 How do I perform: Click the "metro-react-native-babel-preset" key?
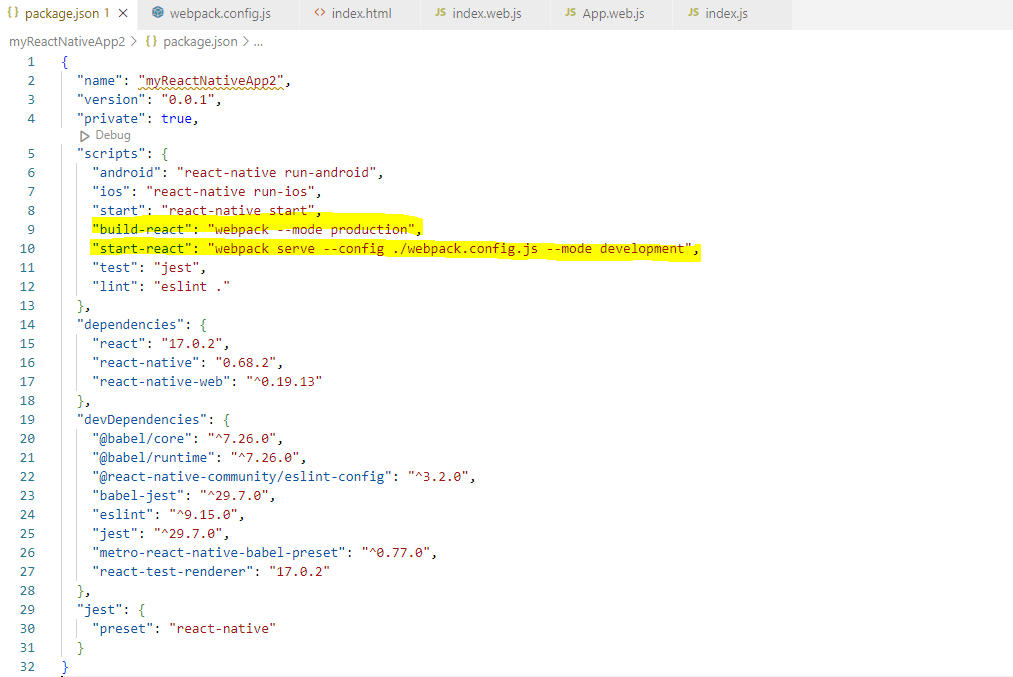219,553
